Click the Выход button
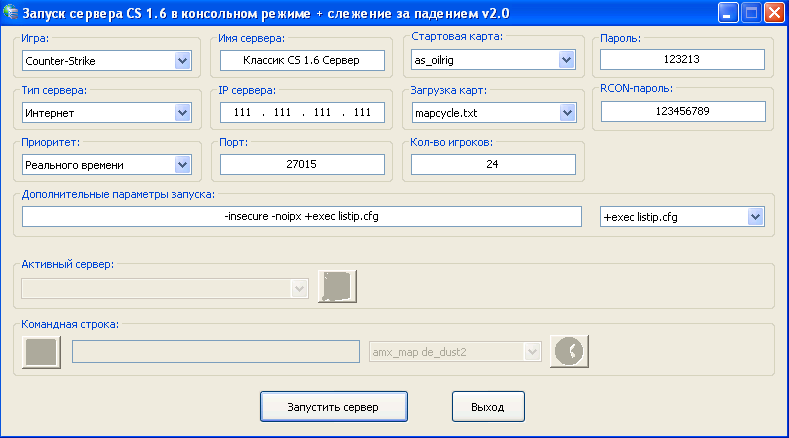The image size is (789, 438). pyautogui.click(x=488, y=407)
